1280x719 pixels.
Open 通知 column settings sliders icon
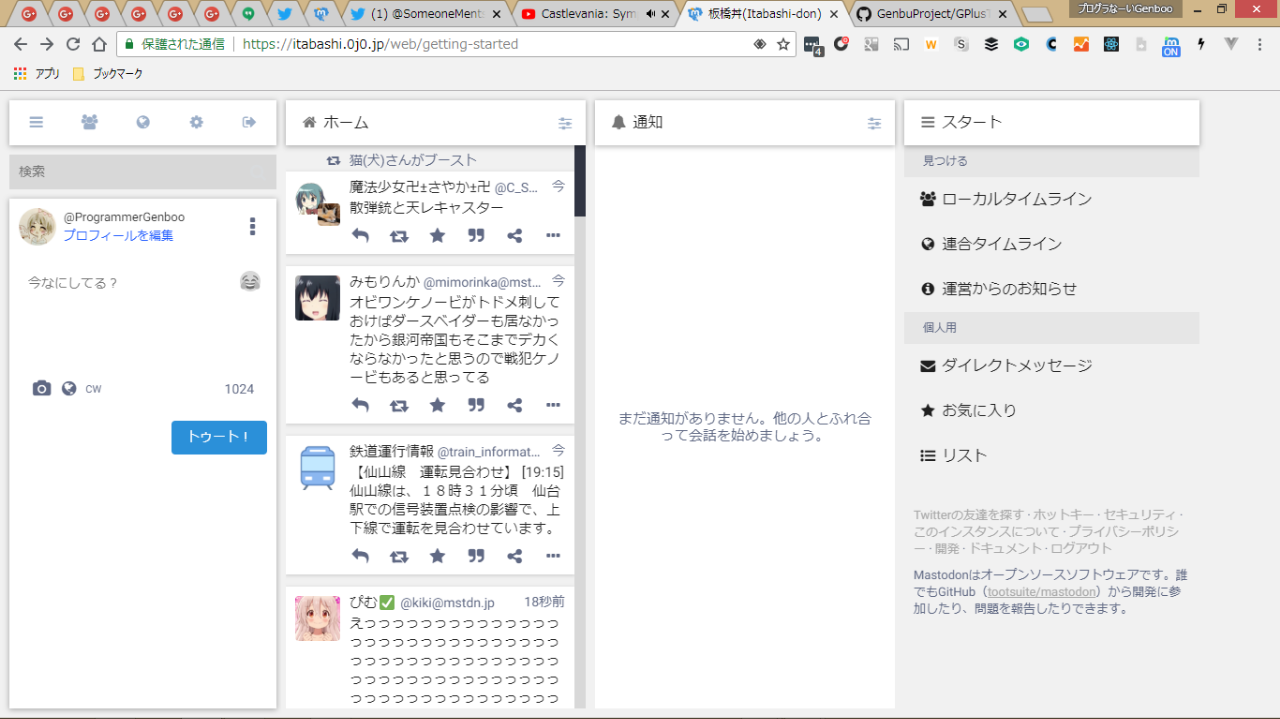click(x=874, y=123)
